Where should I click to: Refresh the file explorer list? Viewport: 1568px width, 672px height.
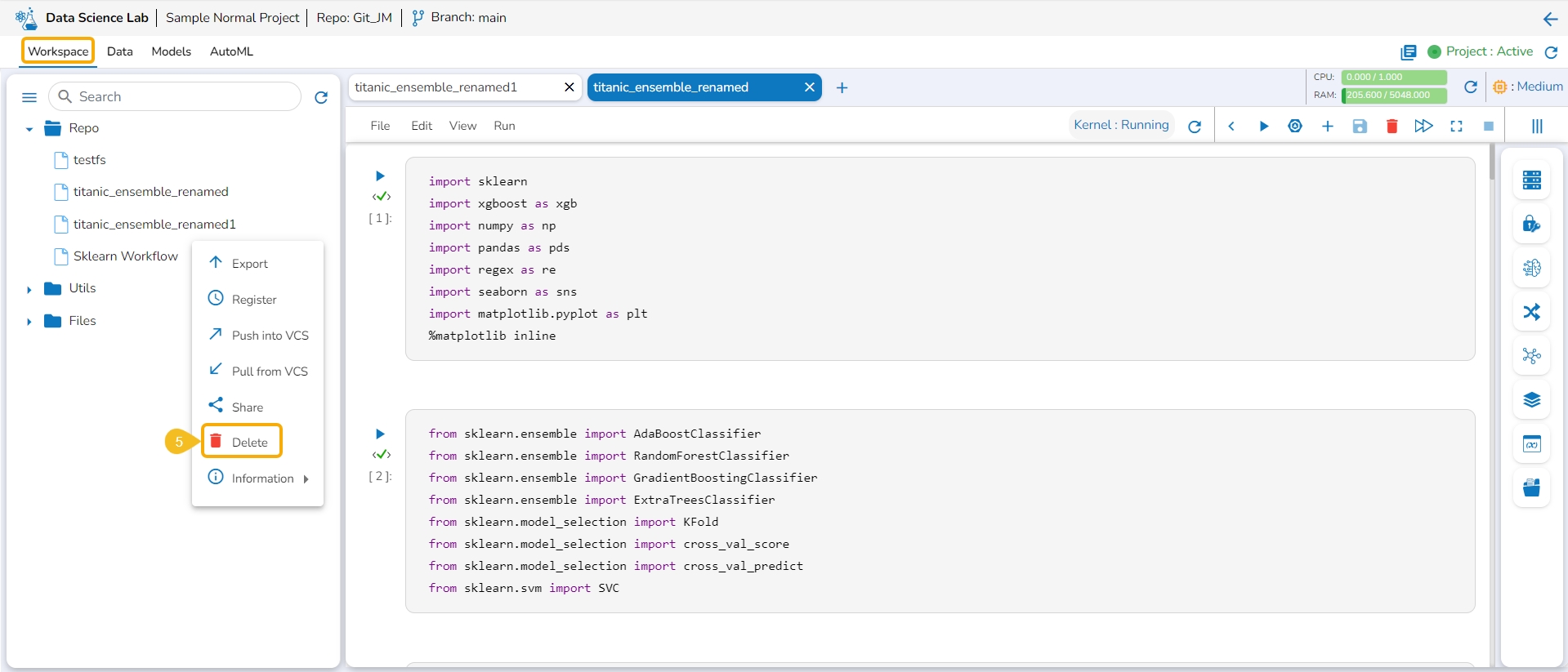[x=321, y=97]
